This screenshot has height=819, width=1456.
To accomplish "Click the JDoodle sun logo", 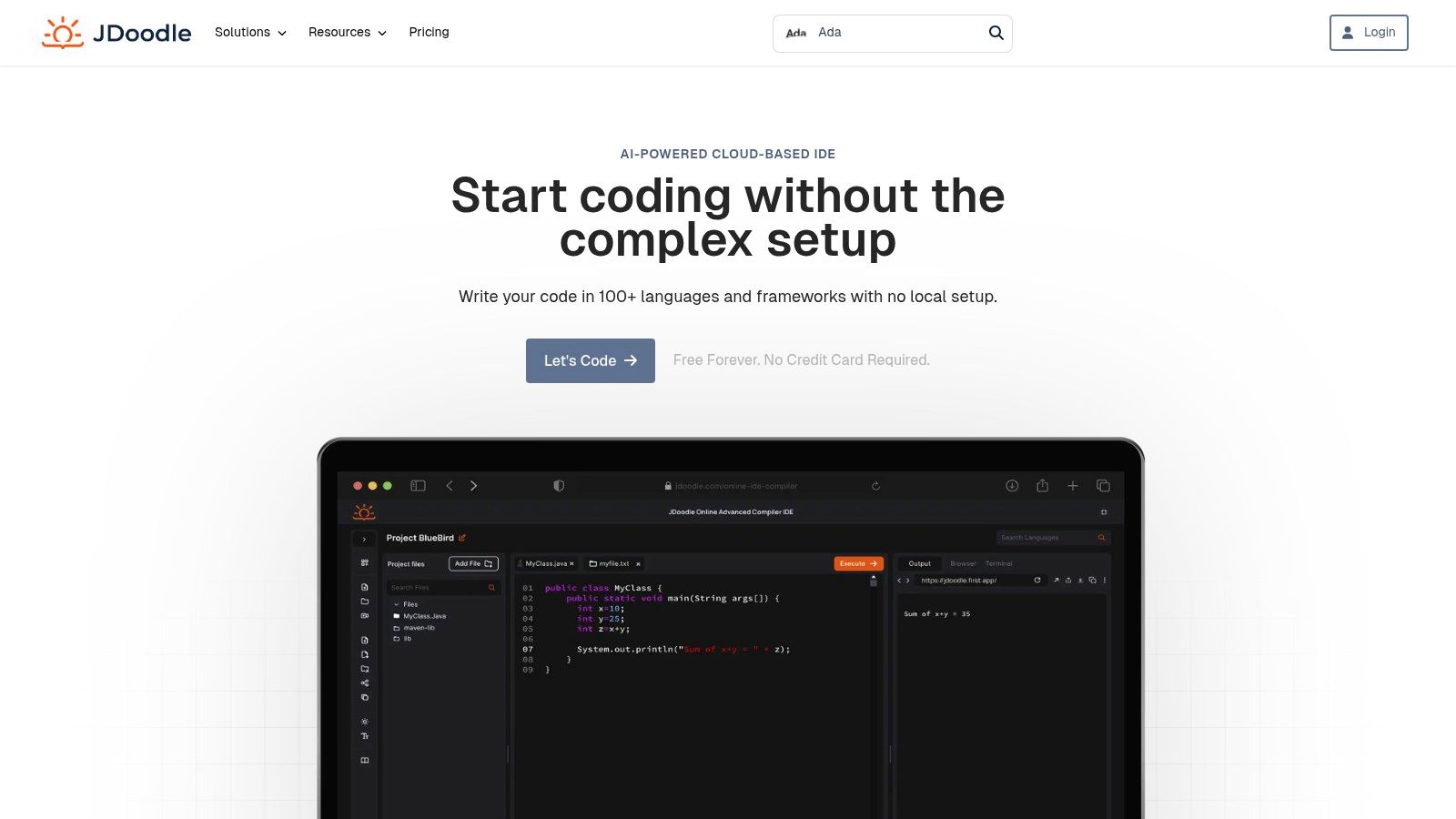I will (63, 33).
